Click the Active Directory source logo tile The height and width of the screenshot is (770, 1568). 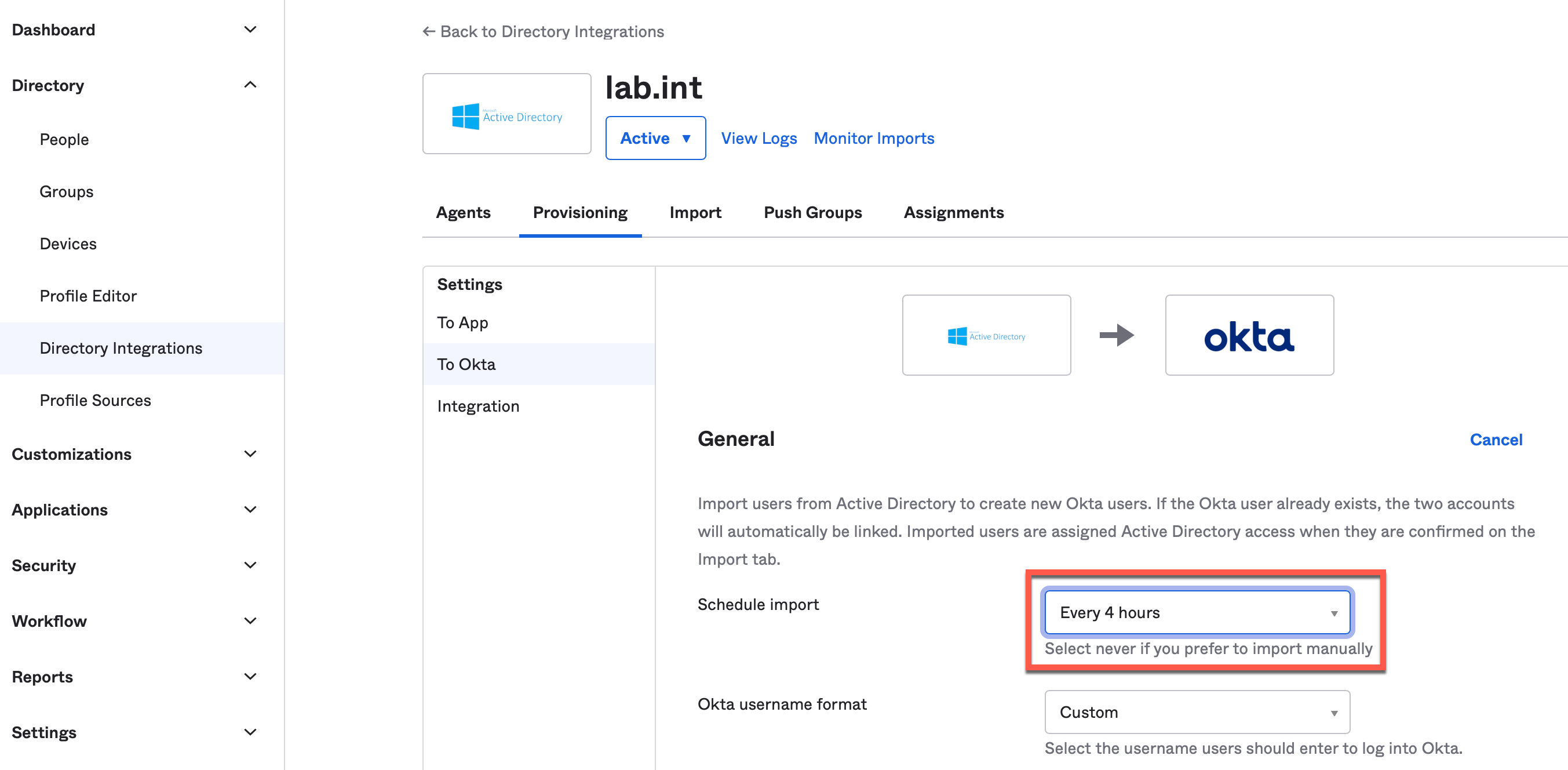(986, 336)
